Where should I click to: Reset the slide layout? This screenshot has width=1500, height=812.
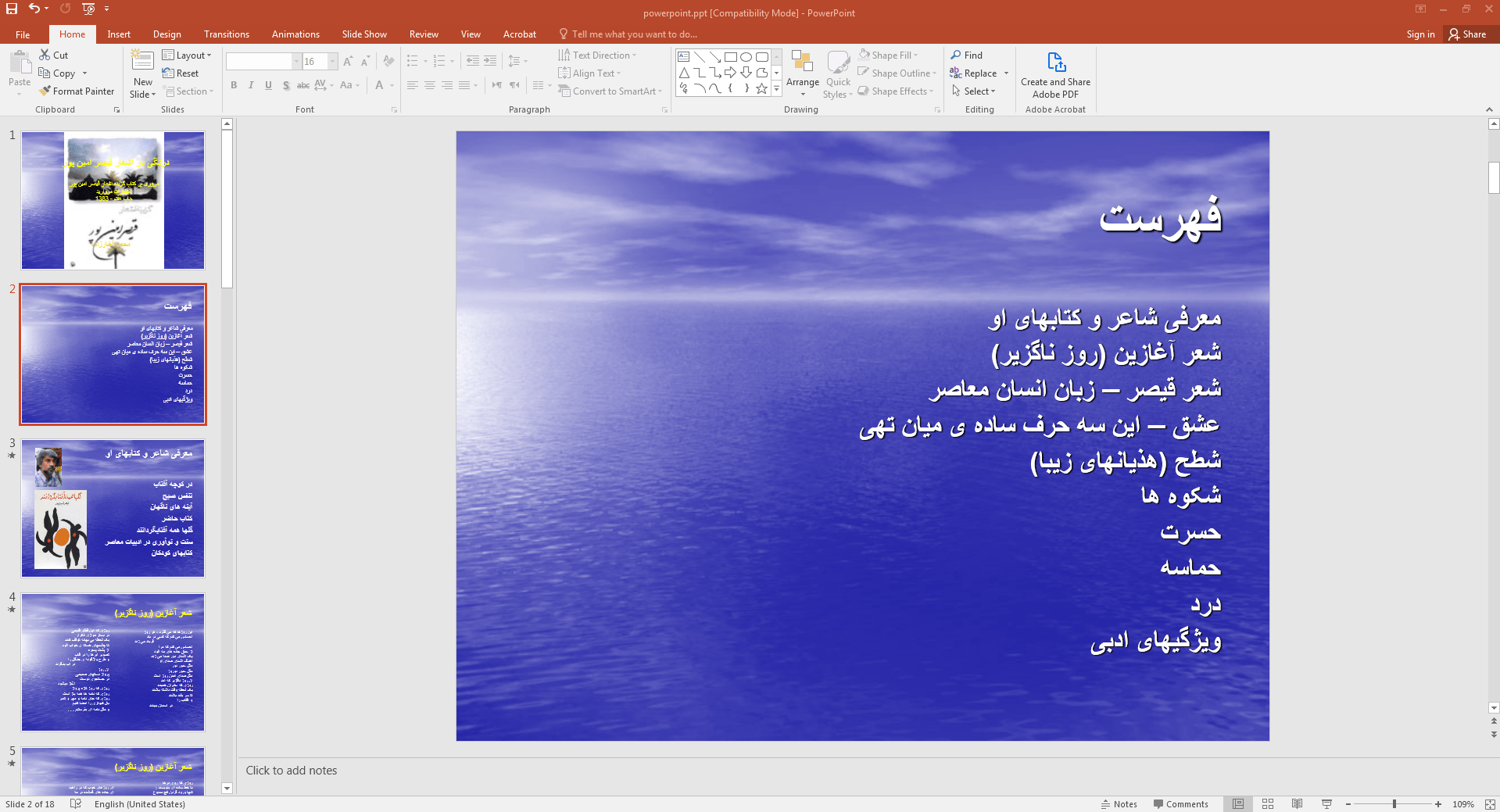coord(181,73)
